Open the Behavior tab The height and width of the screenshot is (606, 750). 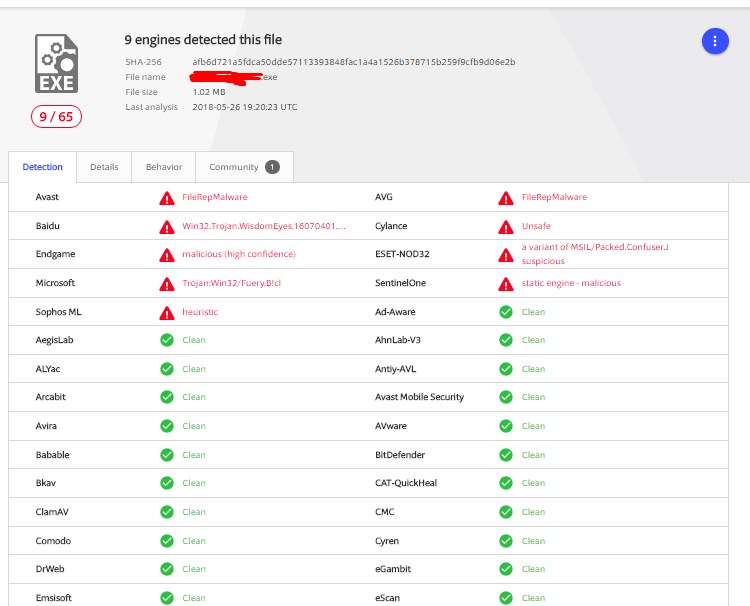pyautogui.click(x=164, y=167)
